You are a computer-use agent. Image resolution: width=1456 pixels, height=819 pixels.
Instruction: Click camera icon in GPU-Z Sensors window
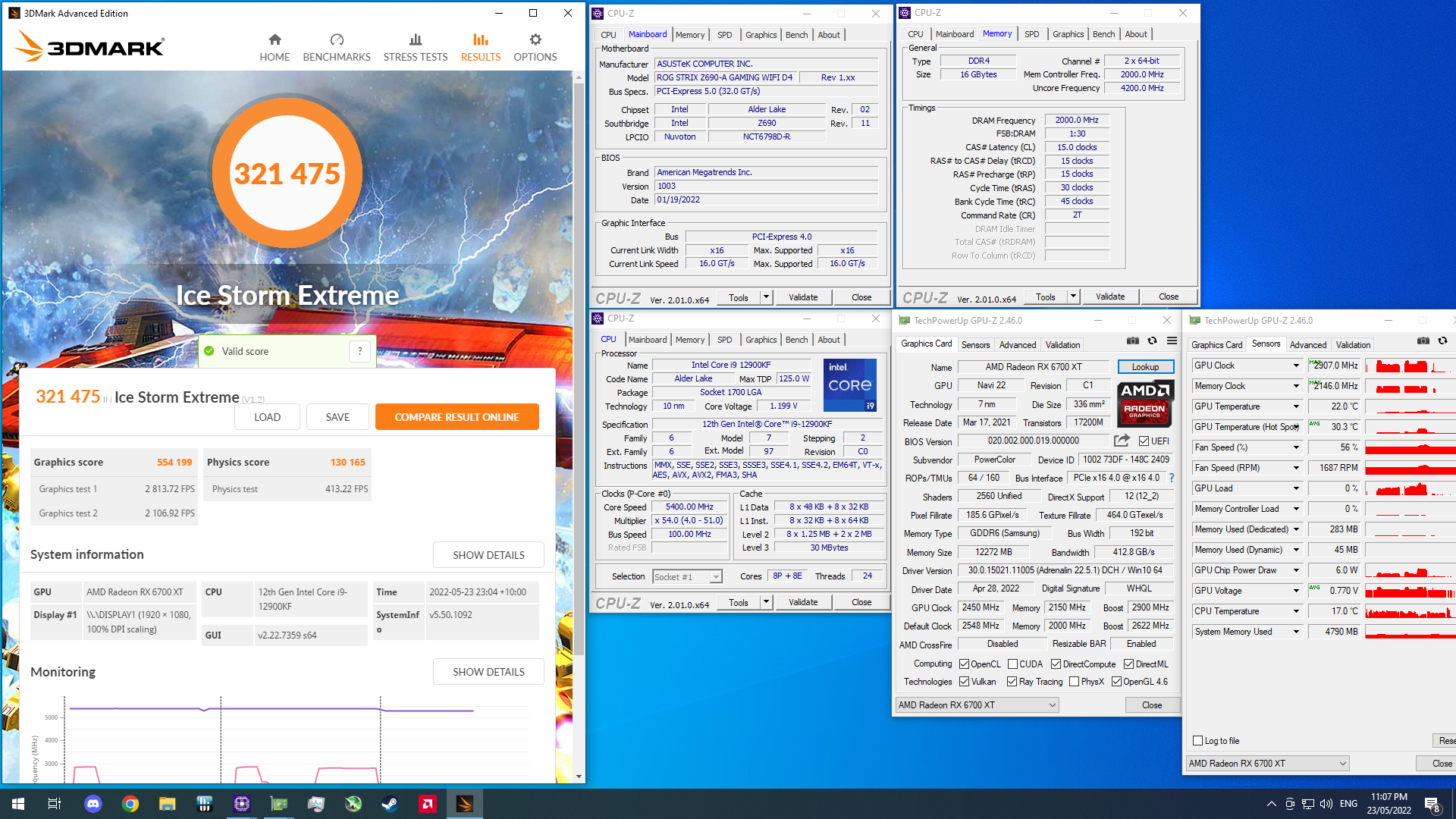click(x=1423, y=340)
